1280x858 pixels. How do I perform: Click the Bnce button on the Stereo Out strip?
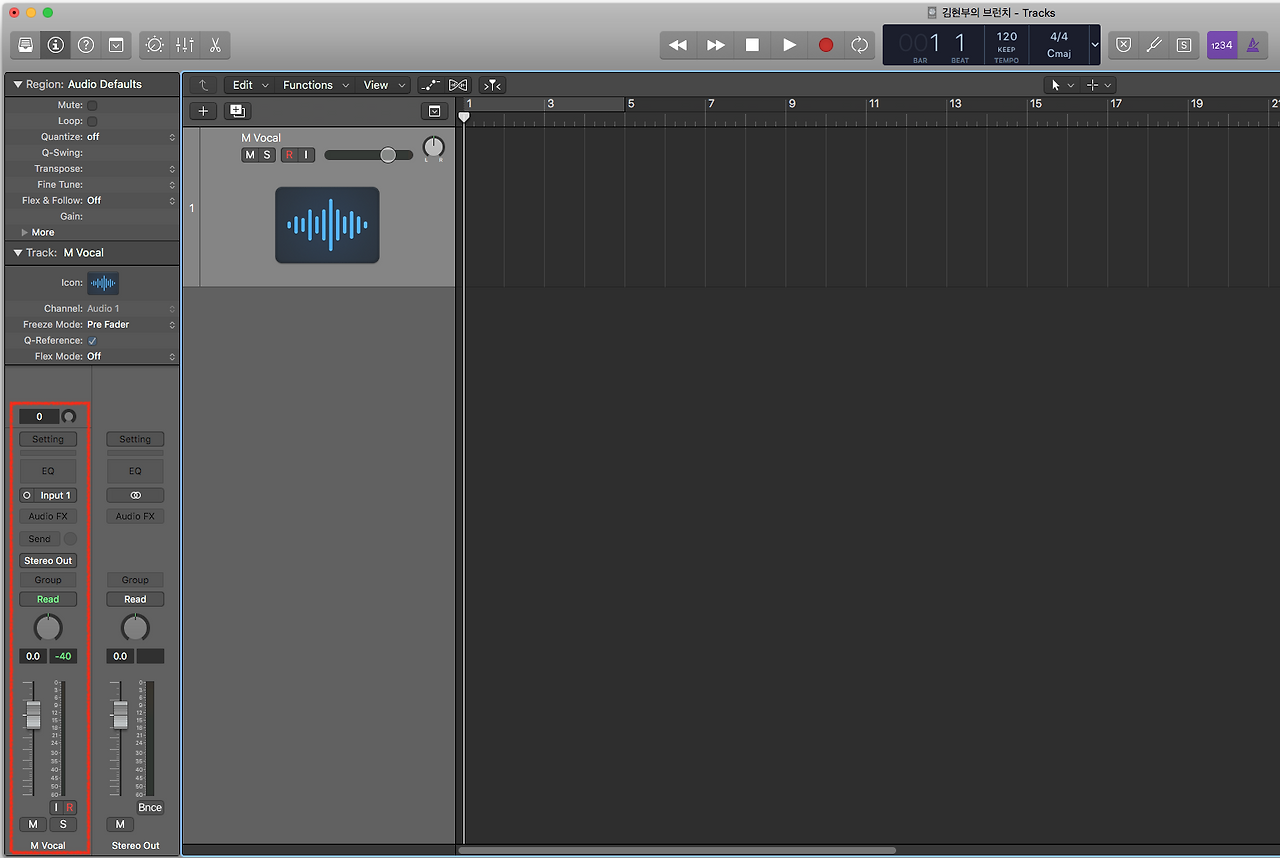pos(148,807)
